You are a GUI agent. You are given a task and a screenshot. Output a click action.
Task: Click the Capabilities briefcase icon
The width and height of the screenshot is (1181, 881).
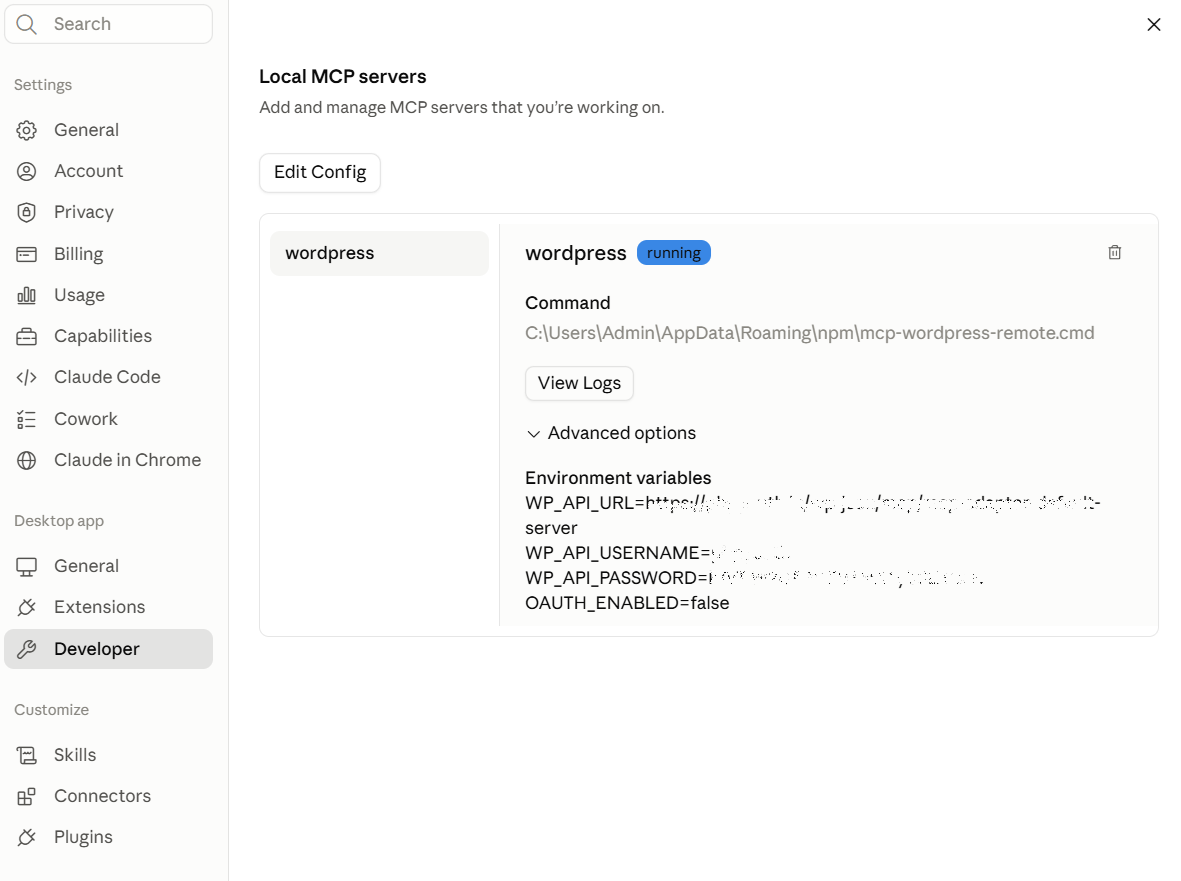click(26, 337)
